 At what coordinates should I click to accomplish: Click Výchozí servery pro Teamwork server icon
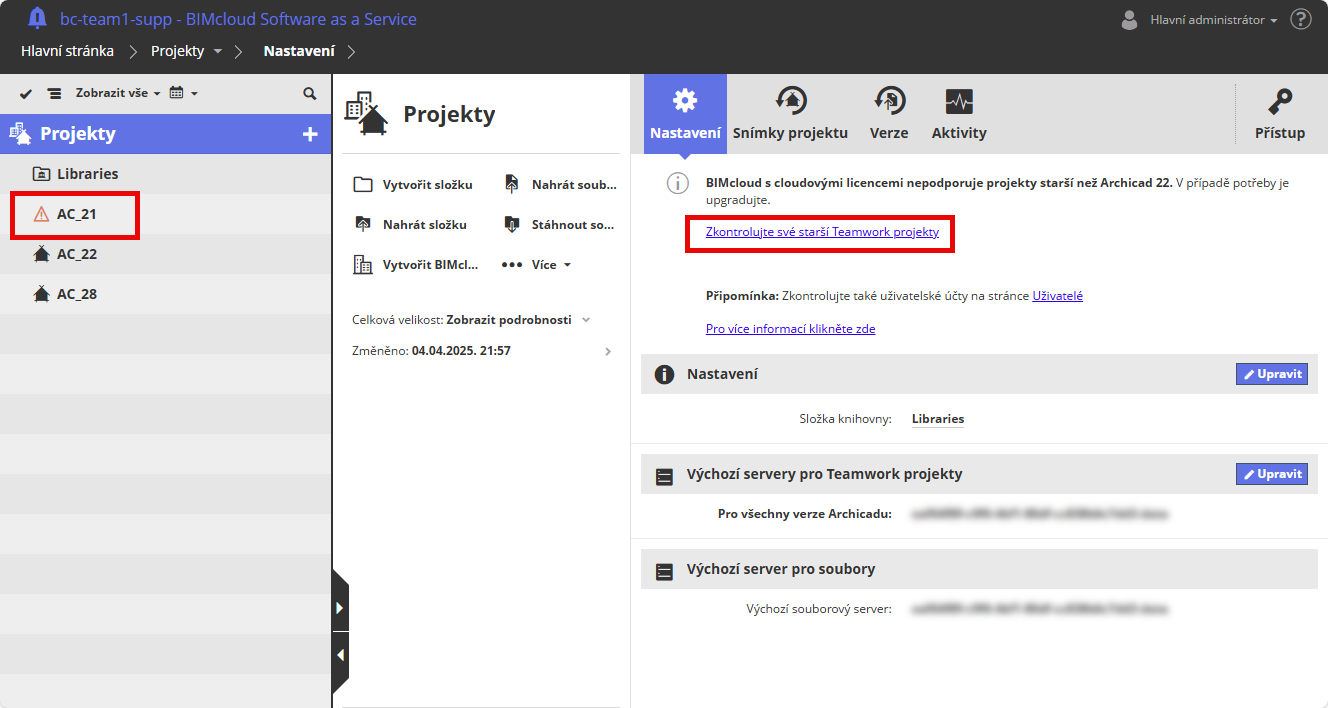(x=664, y=477)
